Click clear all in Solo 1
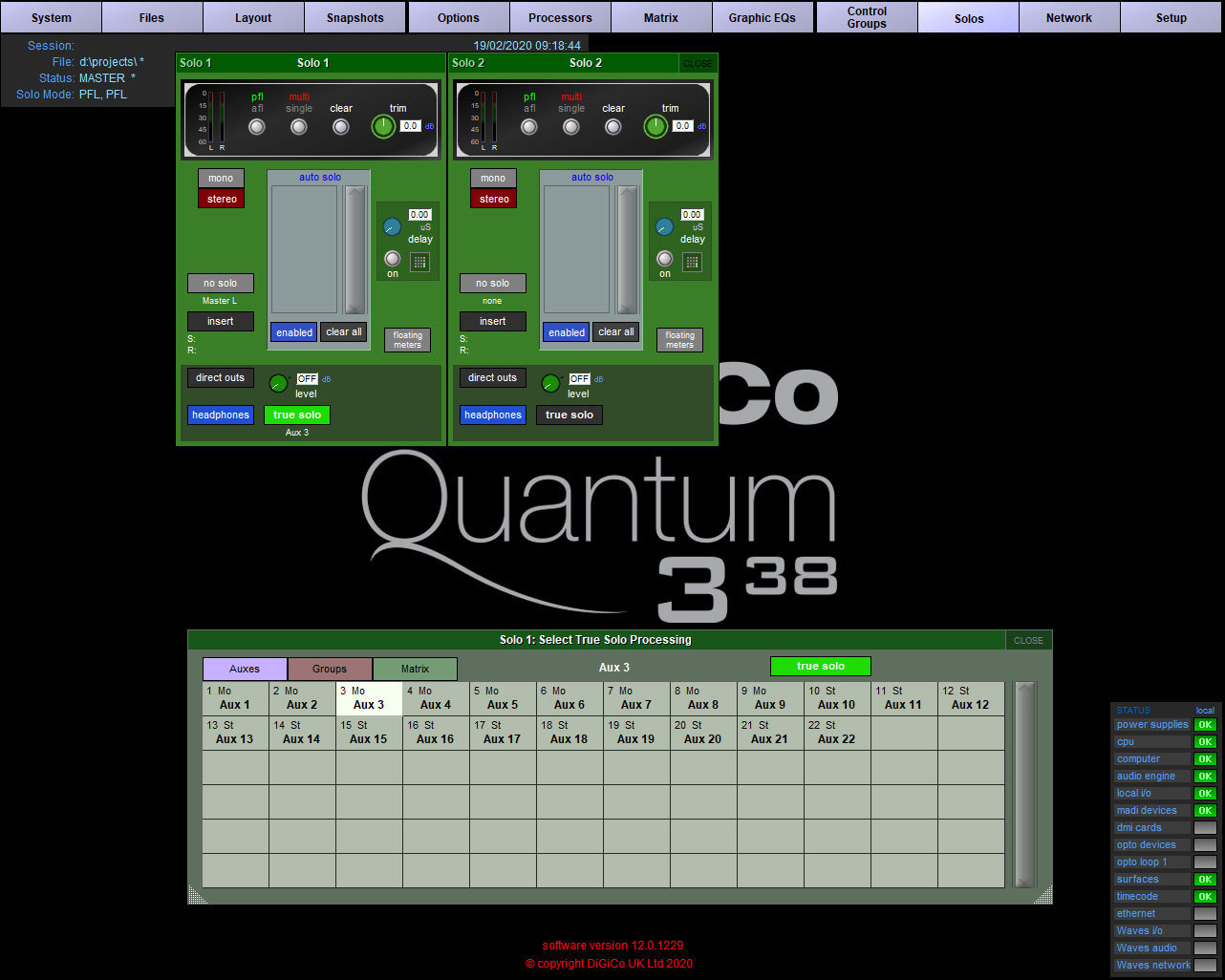Image resolution: width=1225 pixels, height=980 pixels. point(344,332)
